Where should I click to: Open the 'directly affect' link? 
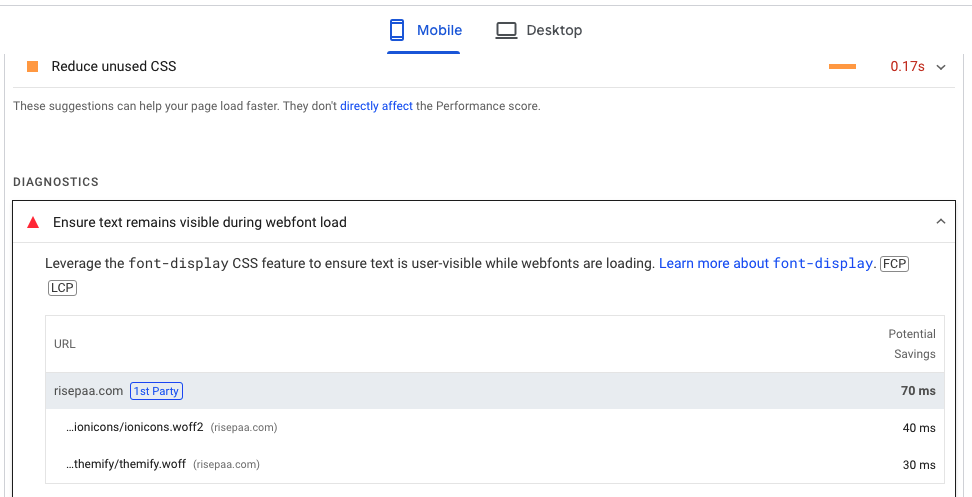[x=376, y=106]
